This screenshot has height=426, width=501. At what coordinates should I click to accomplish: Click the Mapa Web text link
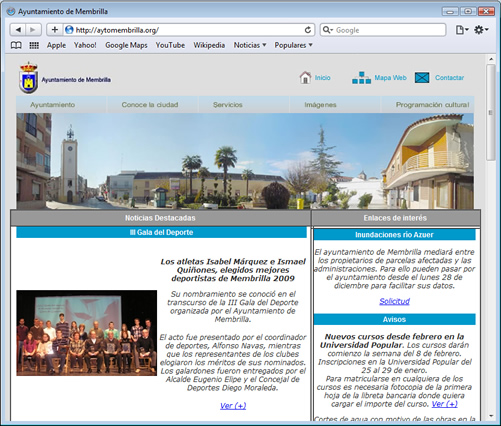390,78
